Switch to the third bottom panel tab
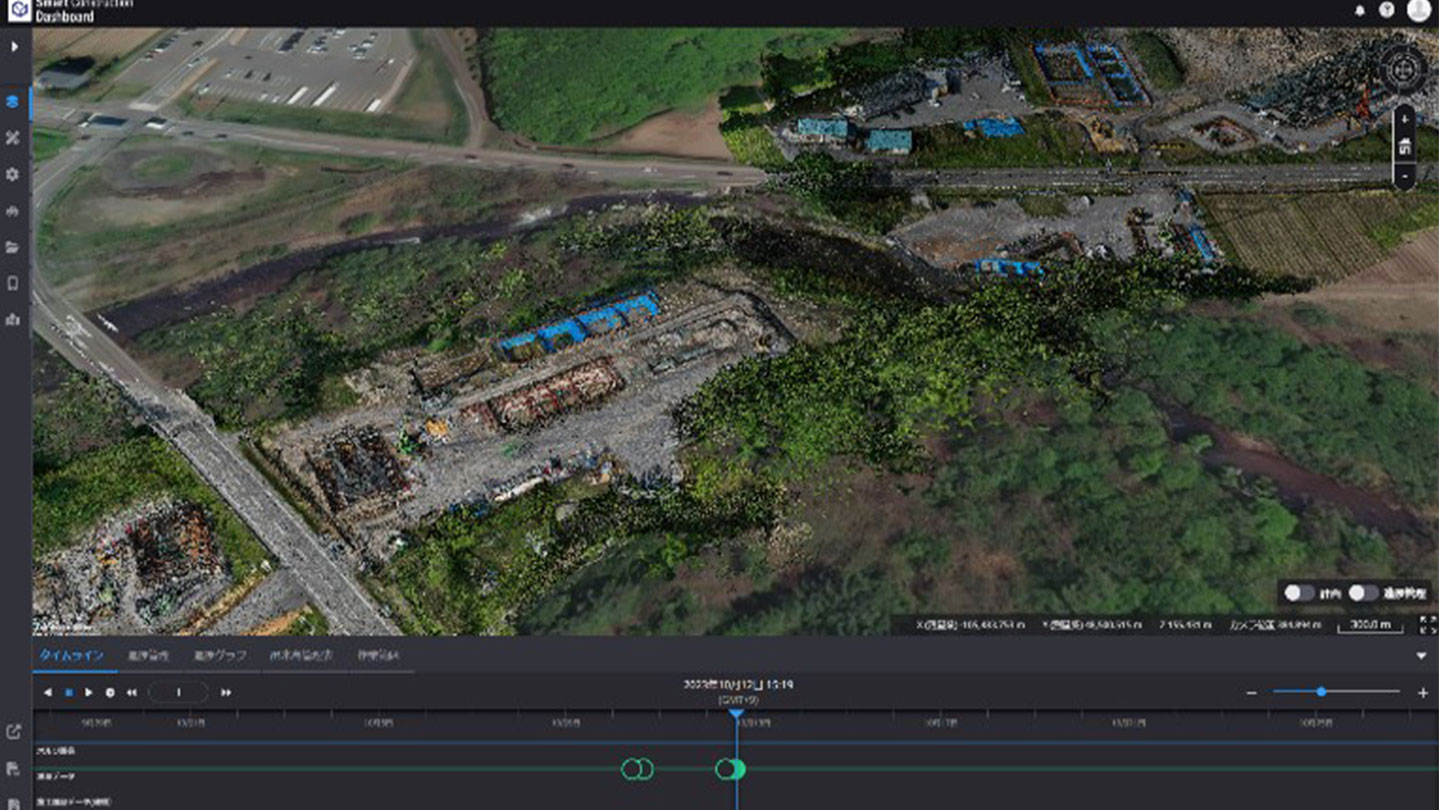1440x810 pixels. pyautogui.click(x=219, y=656)
